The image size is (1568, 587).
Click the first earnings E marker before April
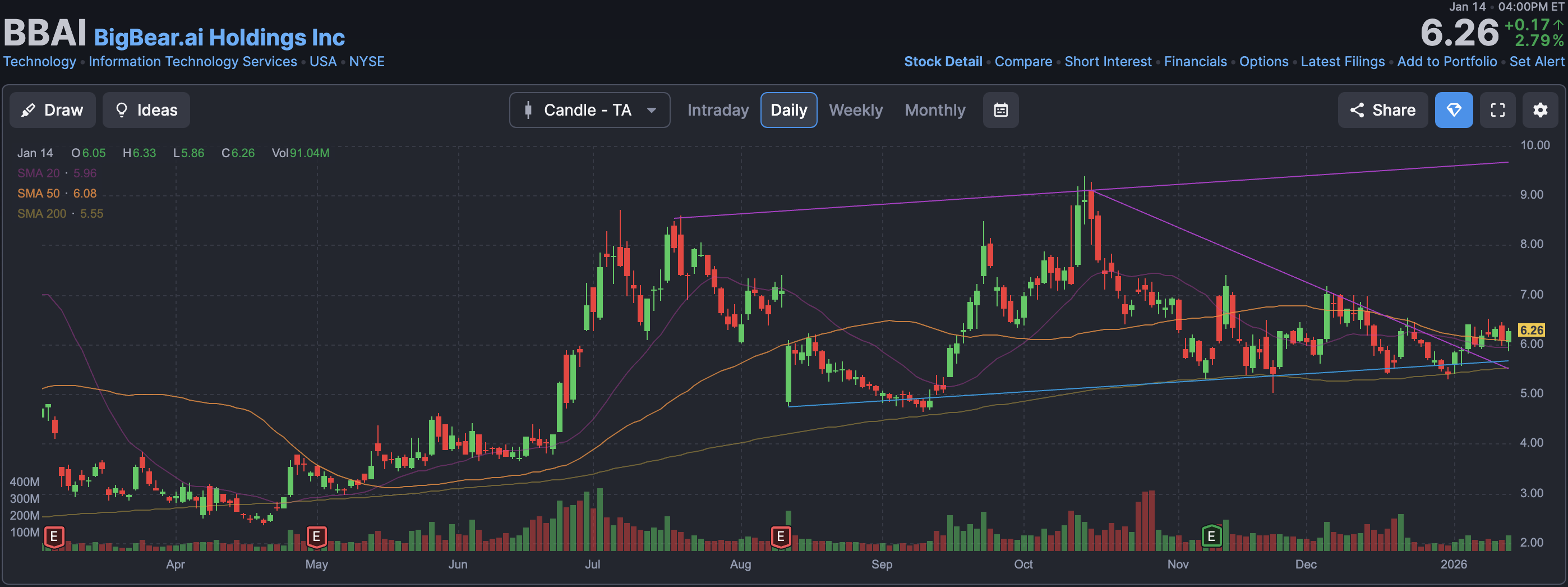click(54, 537)
